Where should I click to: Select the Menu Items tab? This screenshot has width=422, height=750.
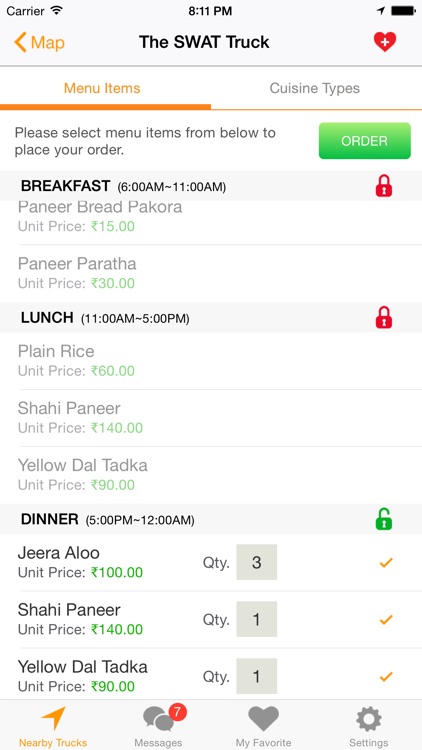pyautogui.click(x=102, y=88)
